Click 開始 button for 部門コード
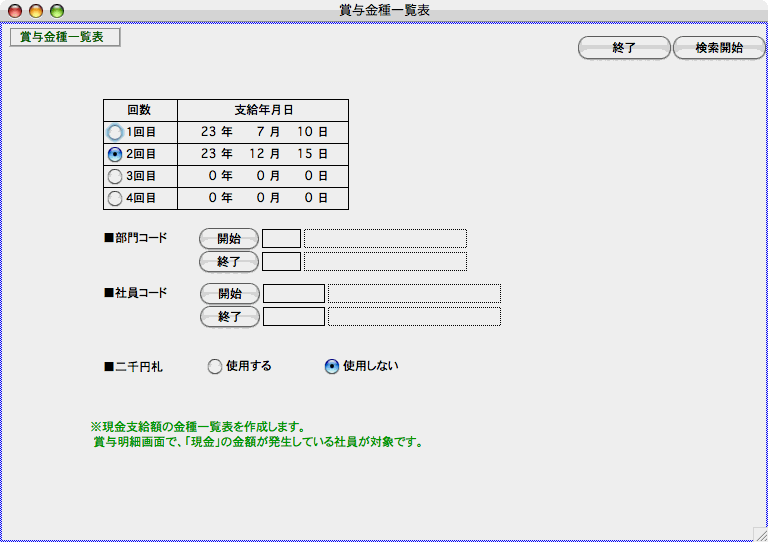 click(x=229, y=238)
